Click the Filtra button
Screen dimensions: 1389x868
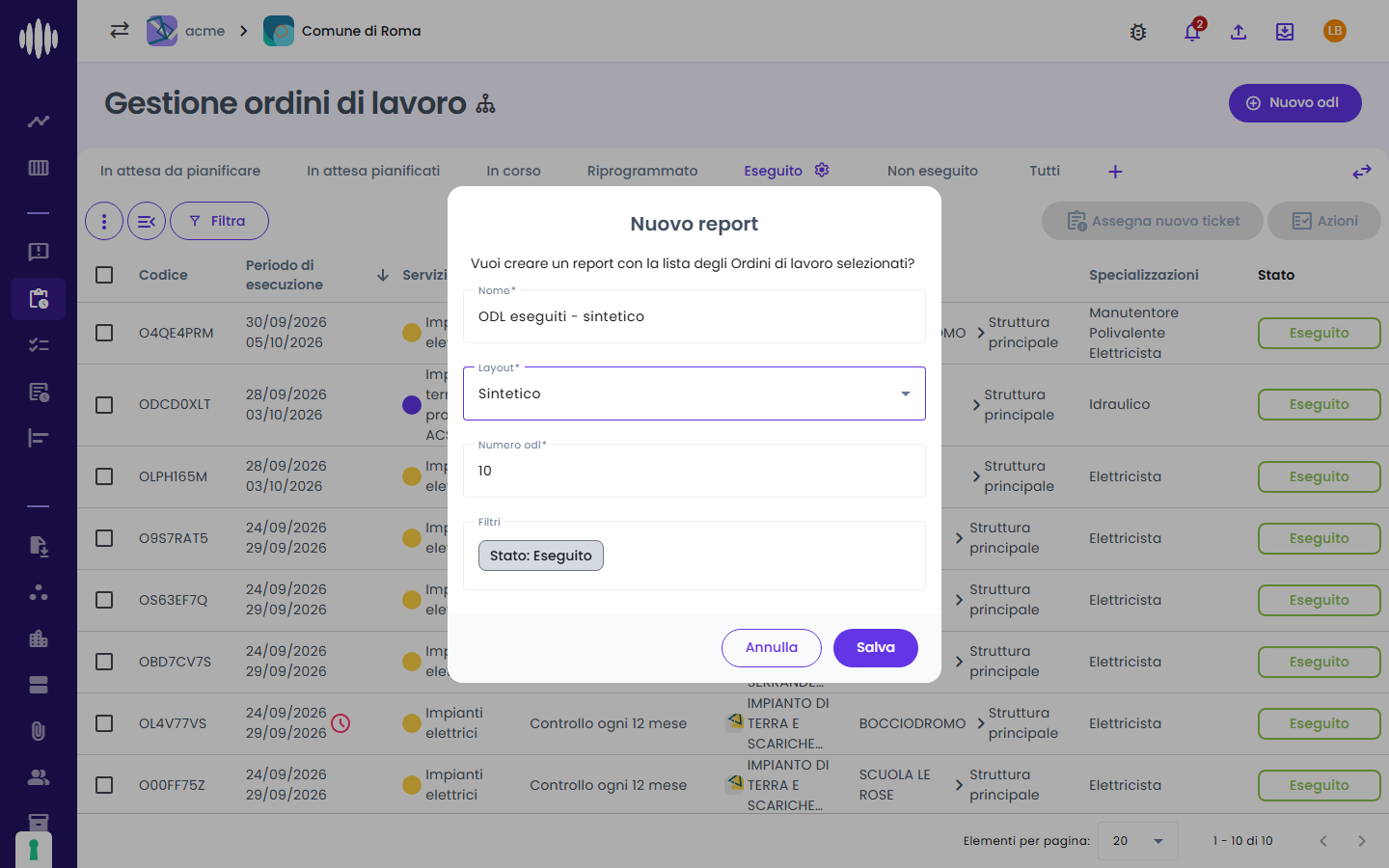[219, 221]
